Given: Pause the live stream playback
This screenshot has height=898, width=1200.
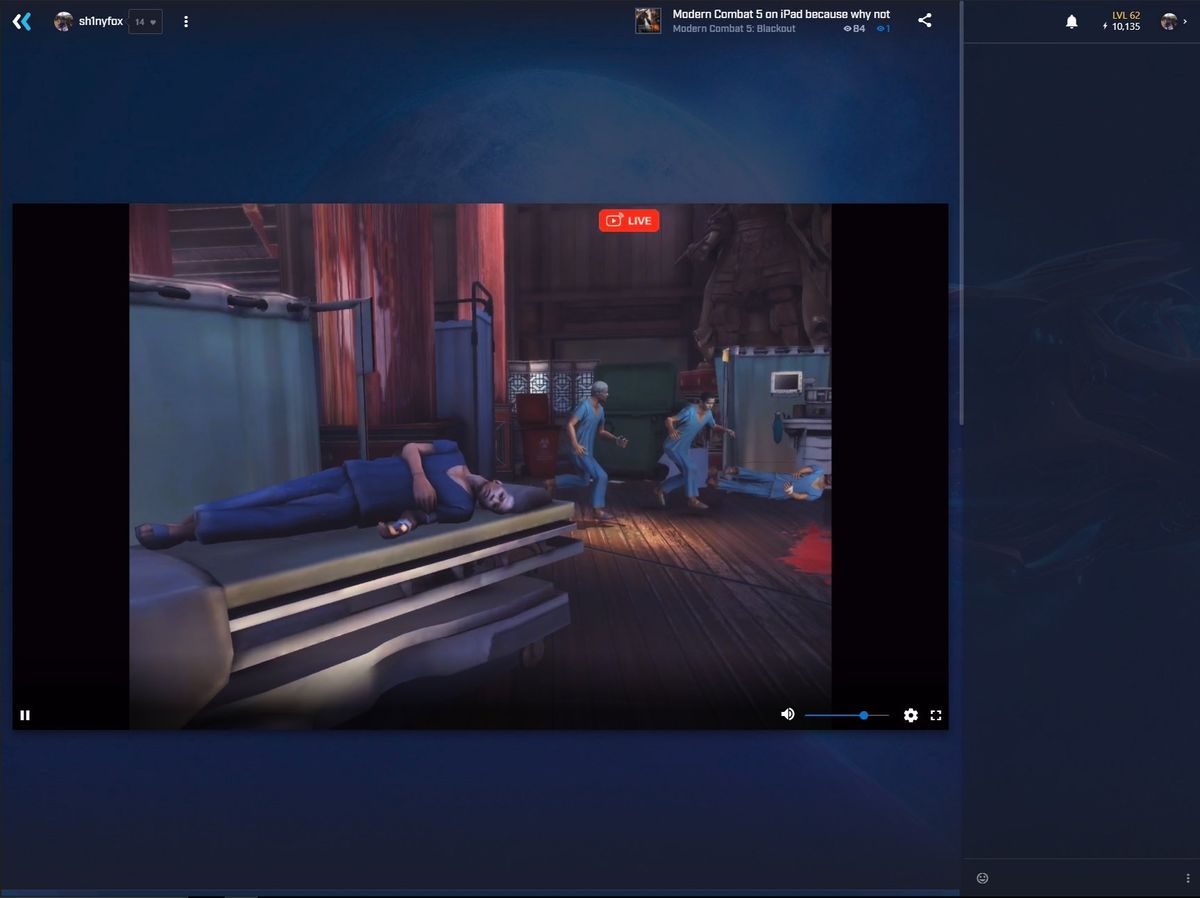Looking at the screenshot, I should pyautogui.click(x=25, y=714).
